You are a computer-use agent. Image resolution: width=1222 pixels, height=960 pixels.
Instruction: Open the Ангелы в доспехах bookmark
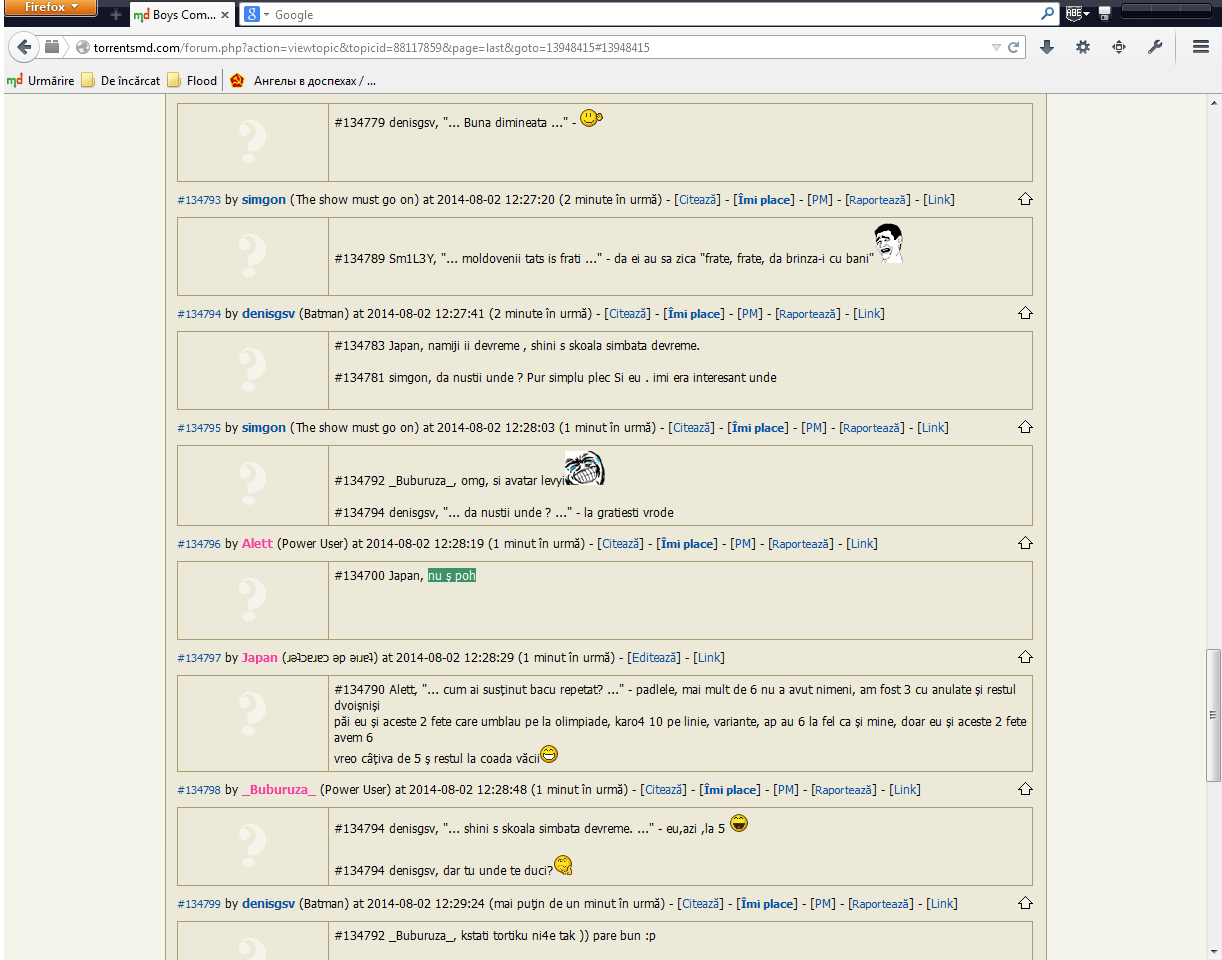coord(303,81)
